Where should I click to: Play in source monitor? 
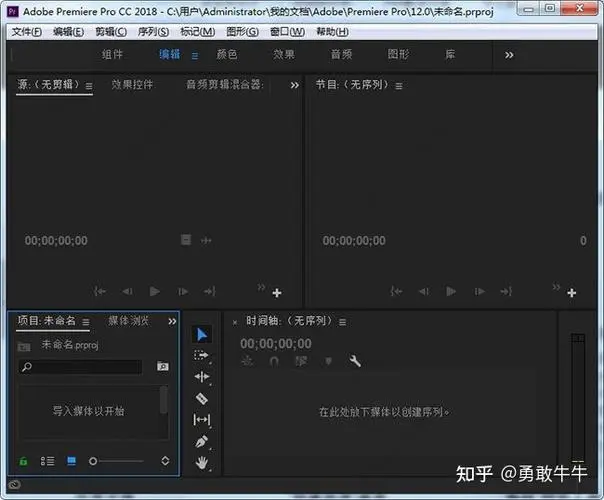pos(154,291)
